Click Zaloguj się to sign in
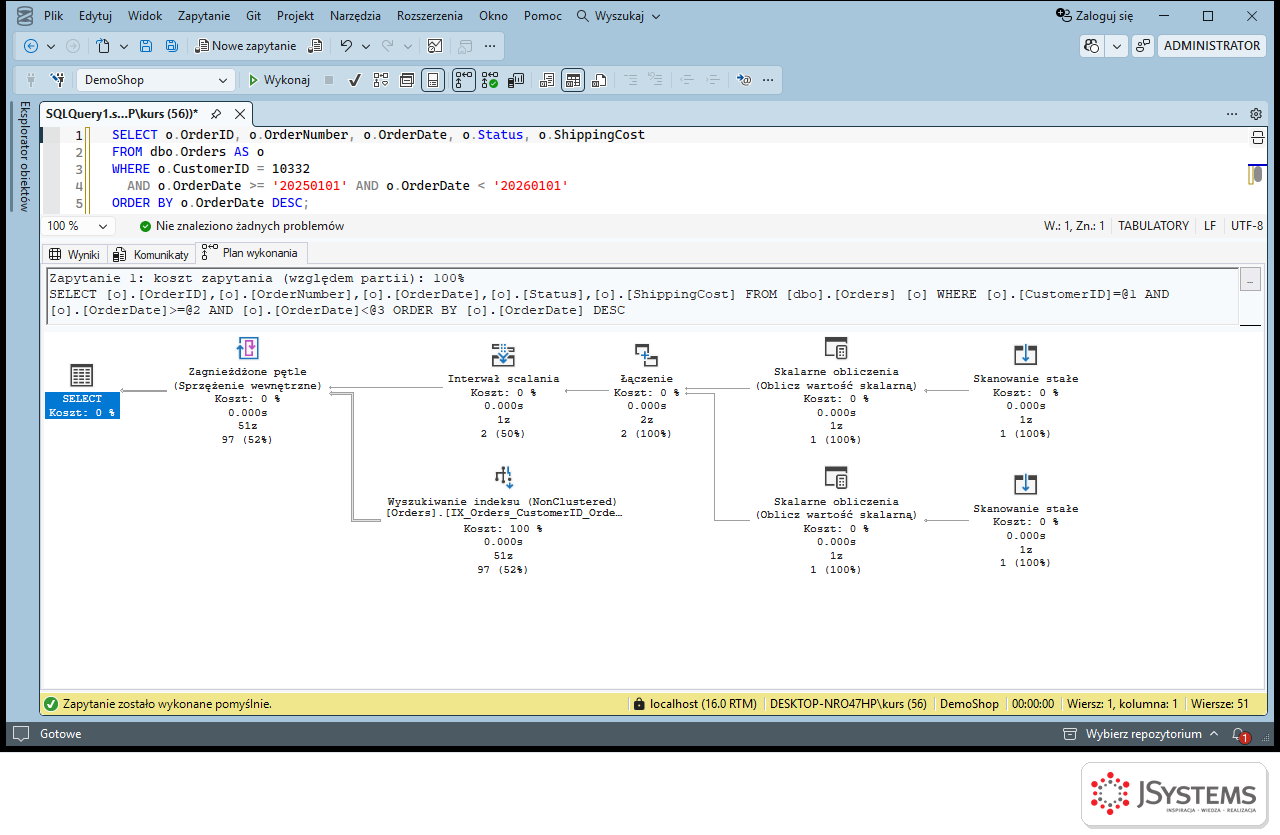Image resolution: width=1280 pixels, height=835 pixels. [1095, 16]
